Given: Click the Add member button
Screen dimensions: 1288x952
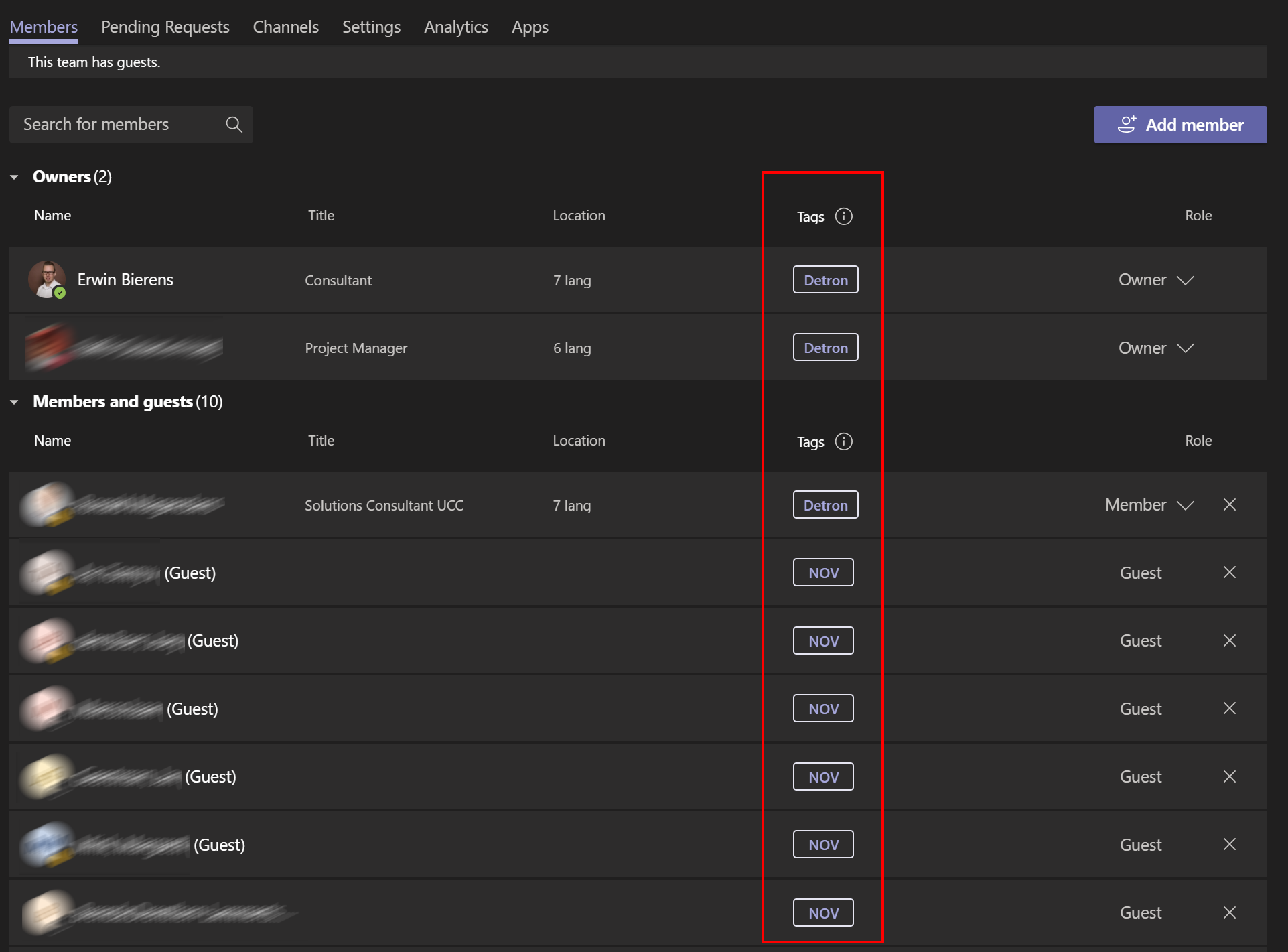Looking at the screenshot, I should (1181, 123).
